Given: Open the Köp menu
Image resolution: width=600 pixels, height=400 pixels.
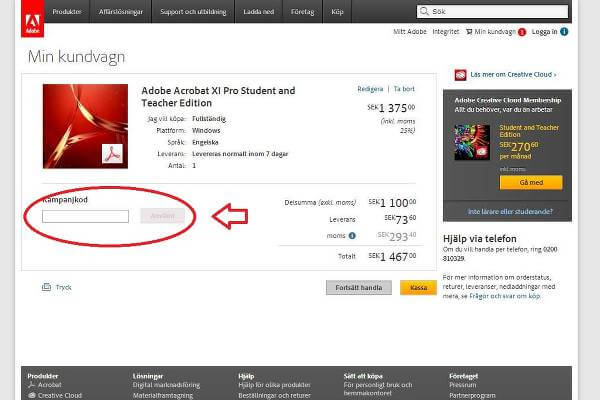Looking at the screenshot, I should (x=337, y=12).
